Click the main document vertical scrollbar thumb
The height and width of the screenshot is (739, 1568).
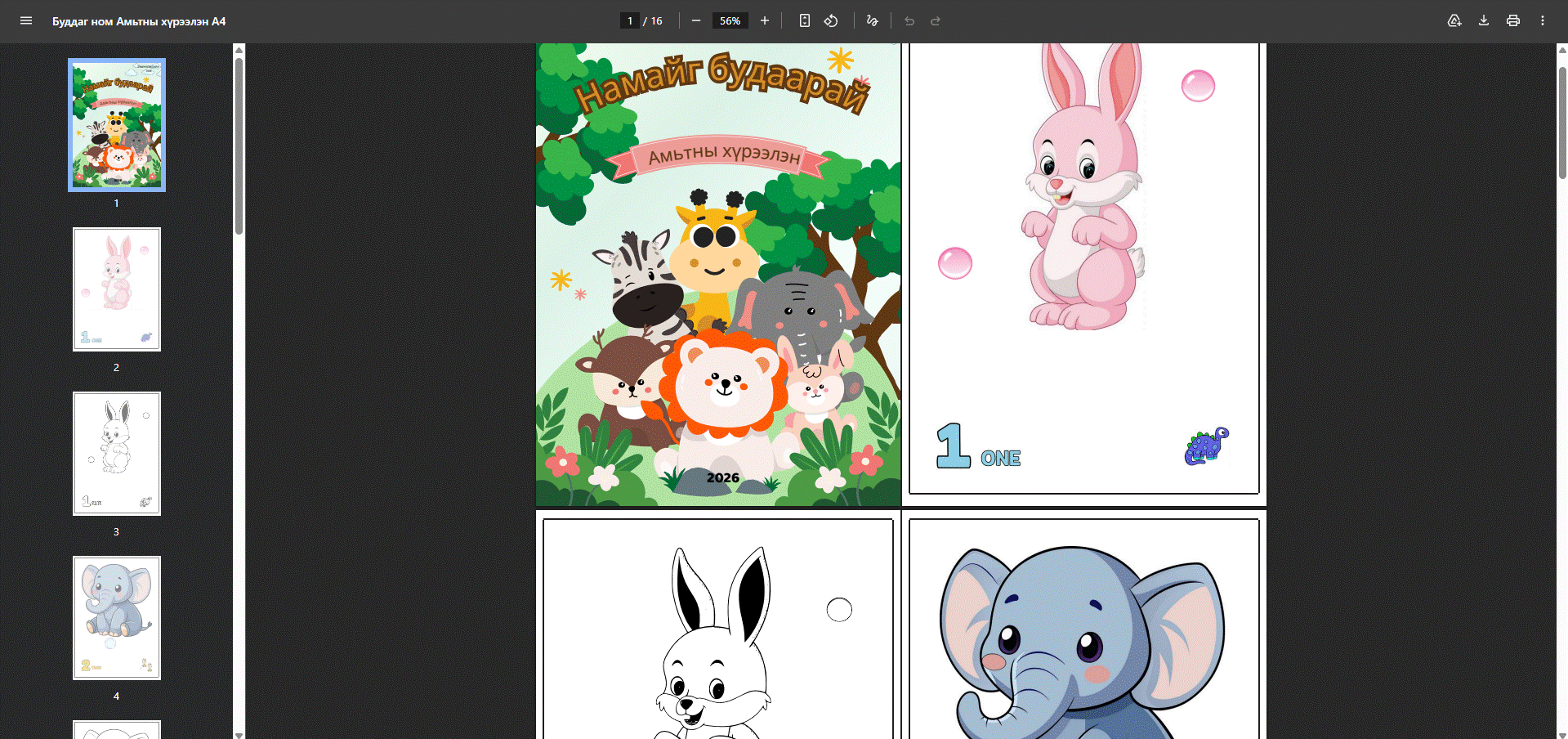coord(1562,123)
